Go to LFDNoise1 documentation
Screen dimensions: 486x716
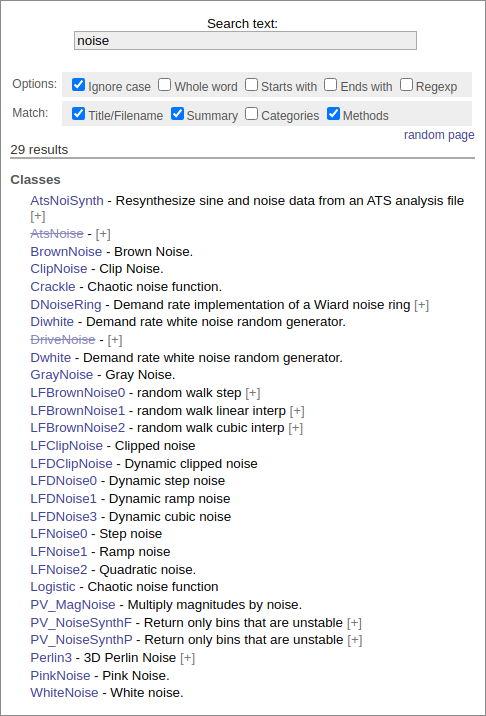(63, 499)
